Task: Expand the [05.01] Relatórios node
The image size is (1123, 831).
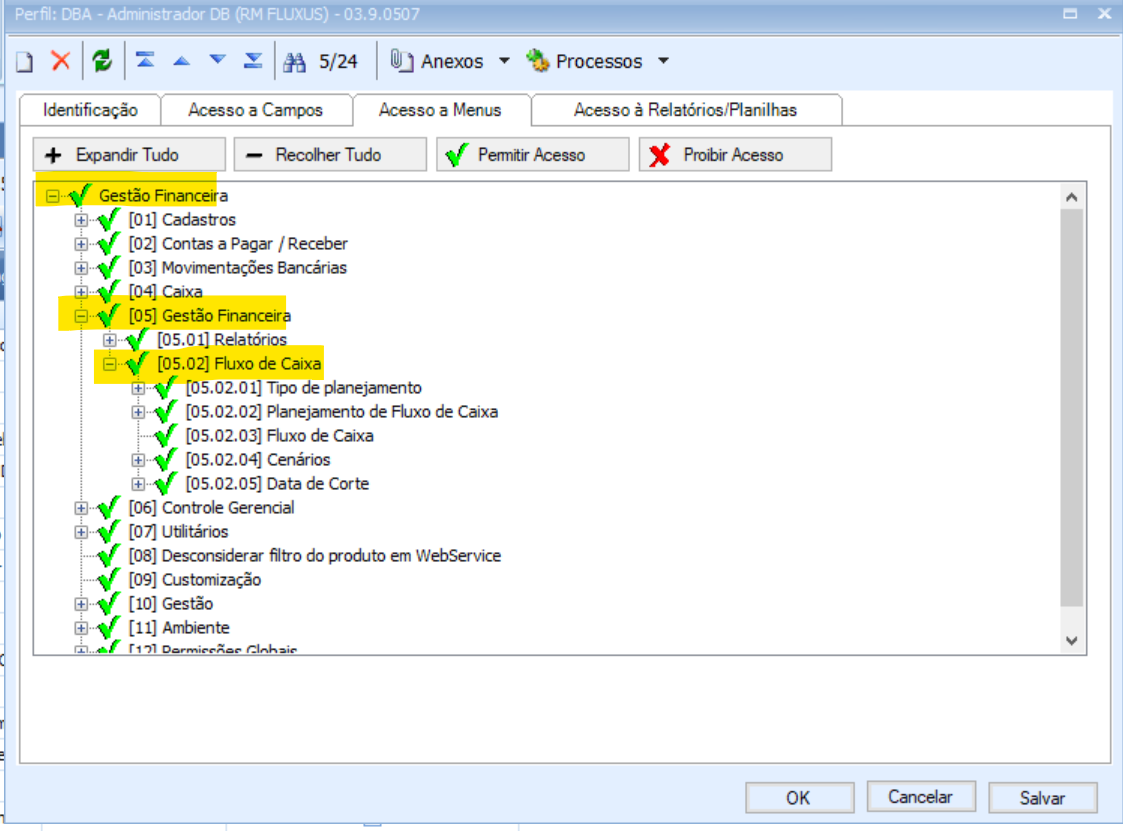Action: tap(110, 340)
